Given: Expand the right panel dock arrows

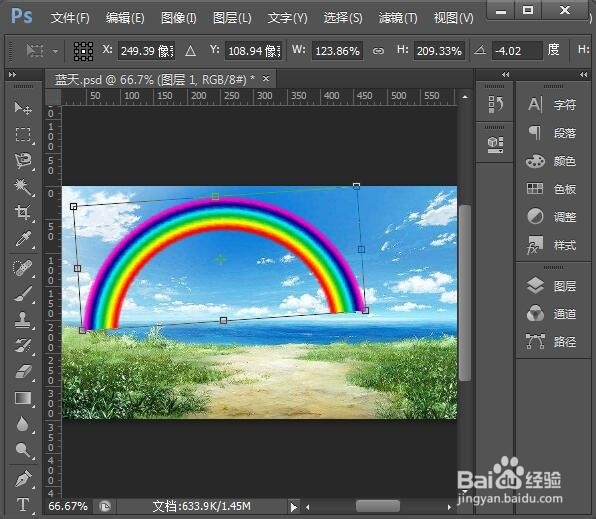Looking at the screenshot, I should pos(583,75).
